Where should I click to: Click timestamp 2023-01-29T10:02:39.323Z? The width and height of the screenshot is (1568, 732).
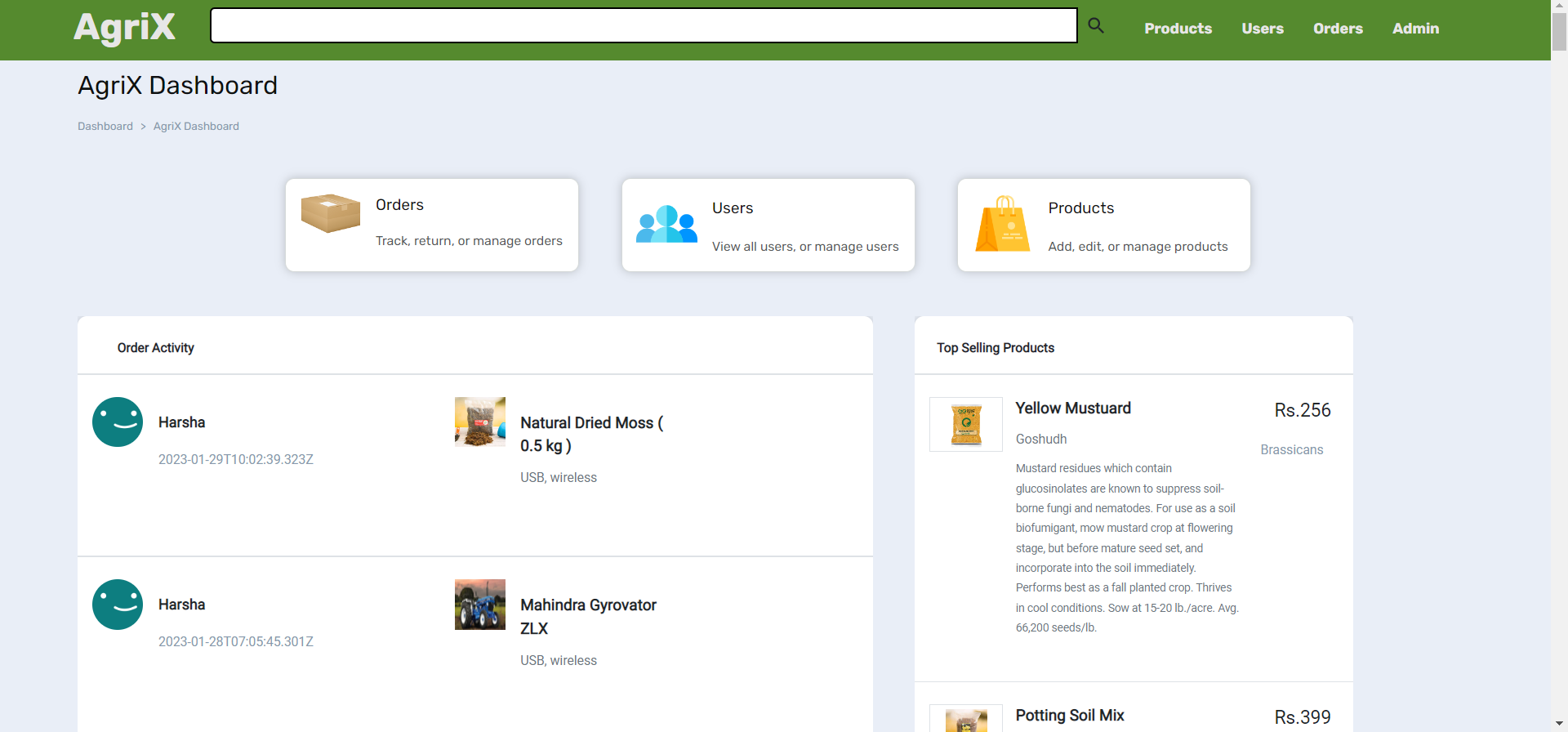[236, 459]
